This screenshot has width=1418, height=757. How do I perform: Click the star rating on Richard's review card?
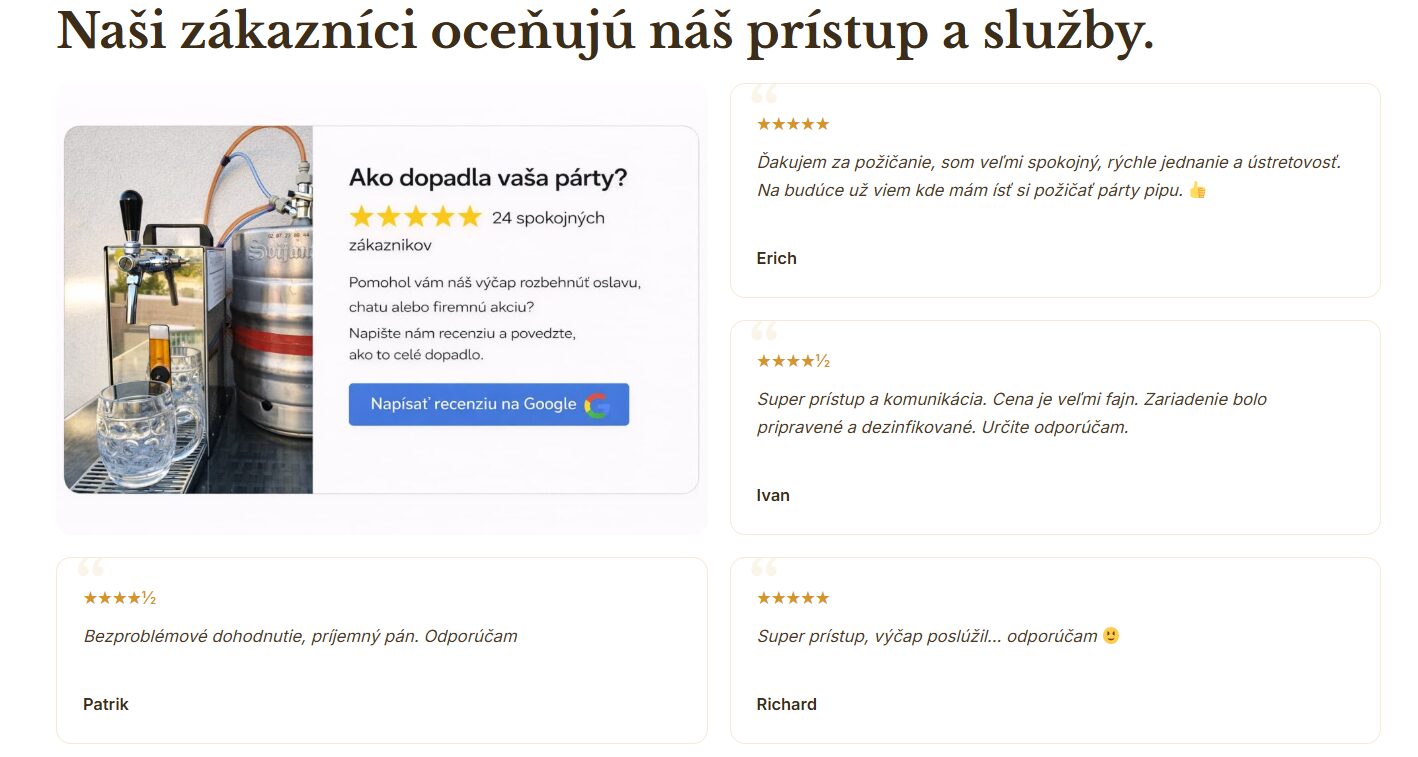[x=793, y=597]
